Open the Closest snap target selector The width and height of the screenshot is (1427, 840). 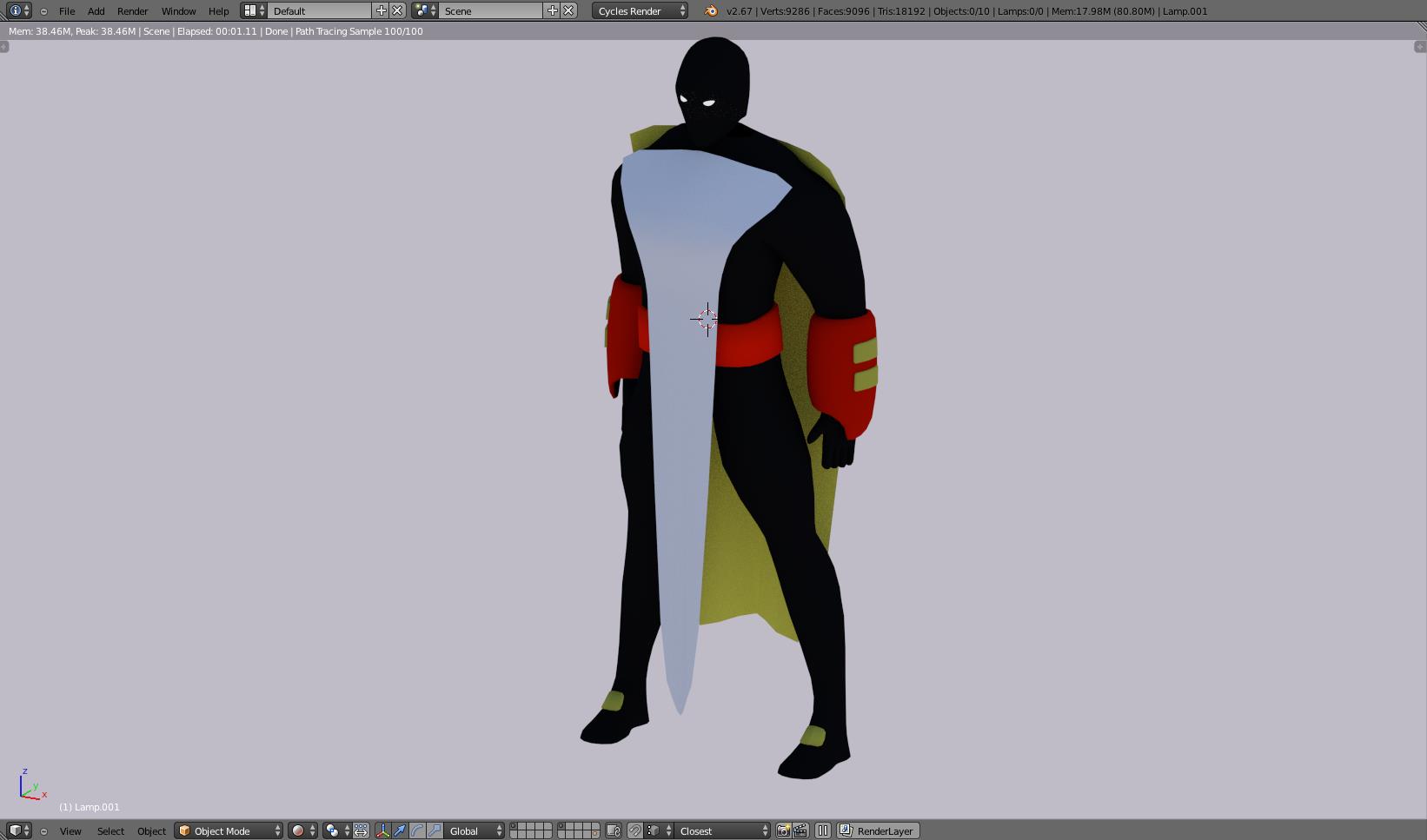(x=723, y=830)
